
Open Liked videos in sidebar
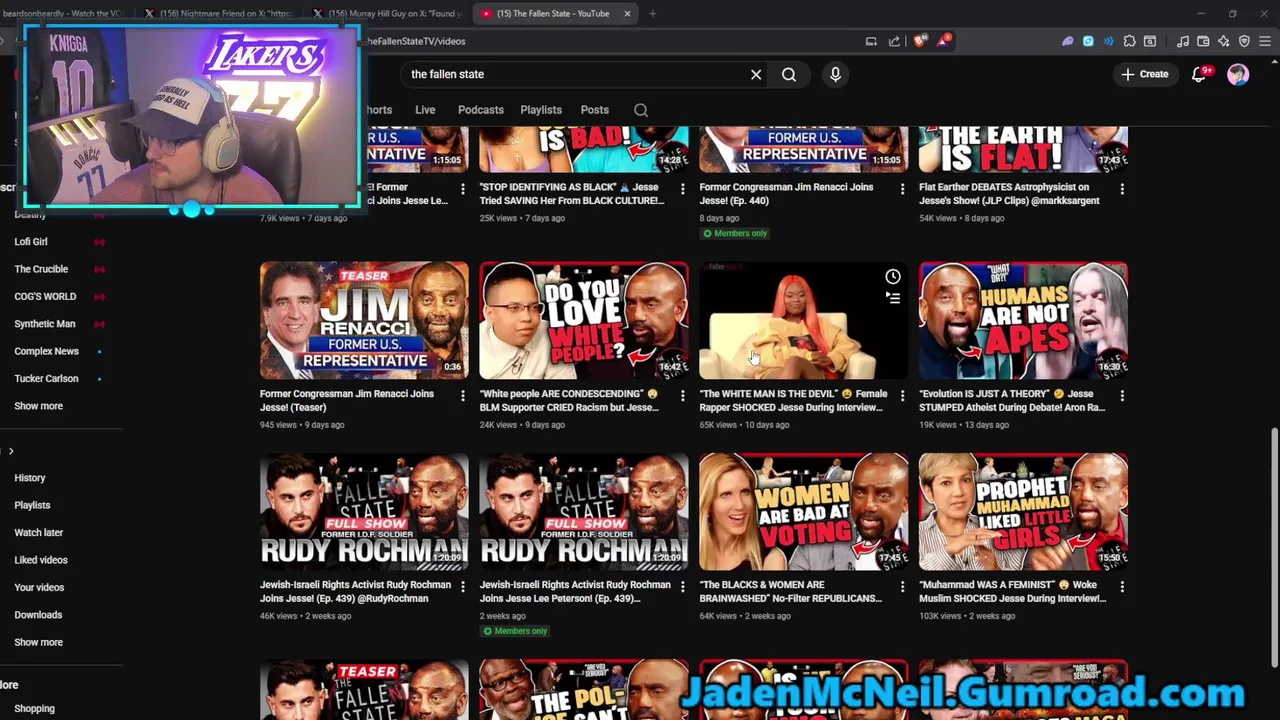[x=41, y=560]
